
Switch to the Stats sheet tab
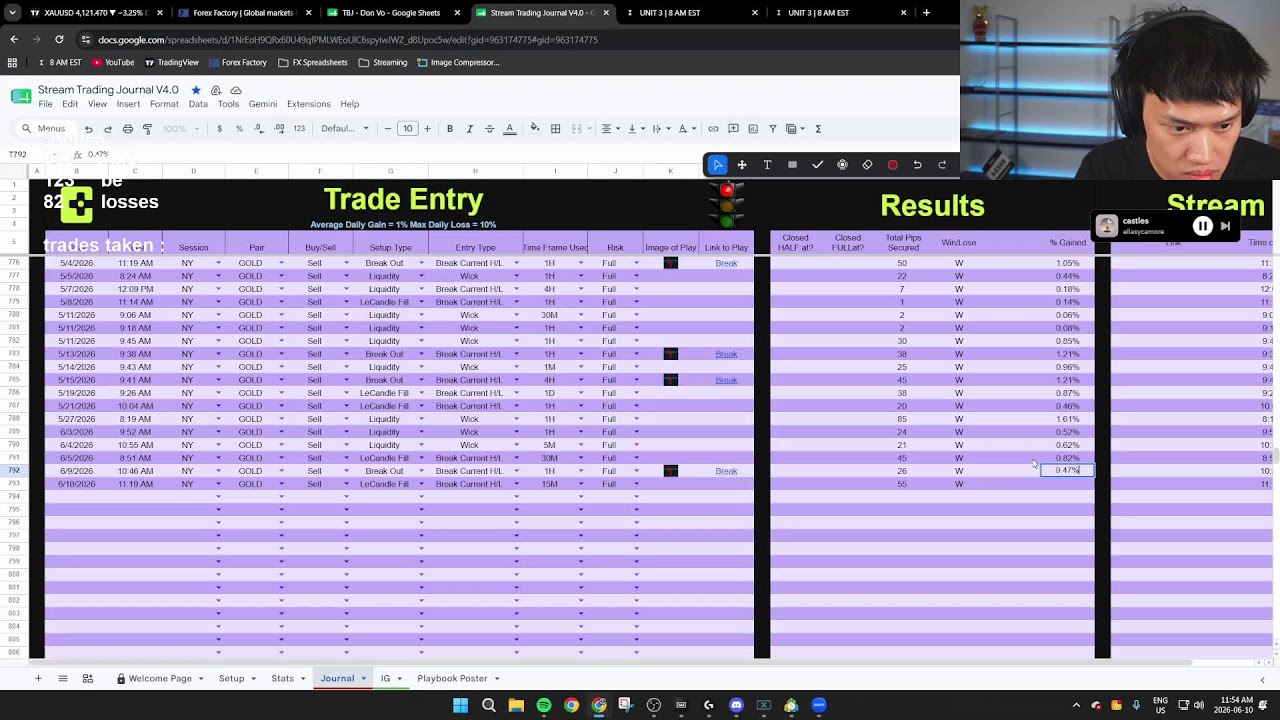coord(282,679)
